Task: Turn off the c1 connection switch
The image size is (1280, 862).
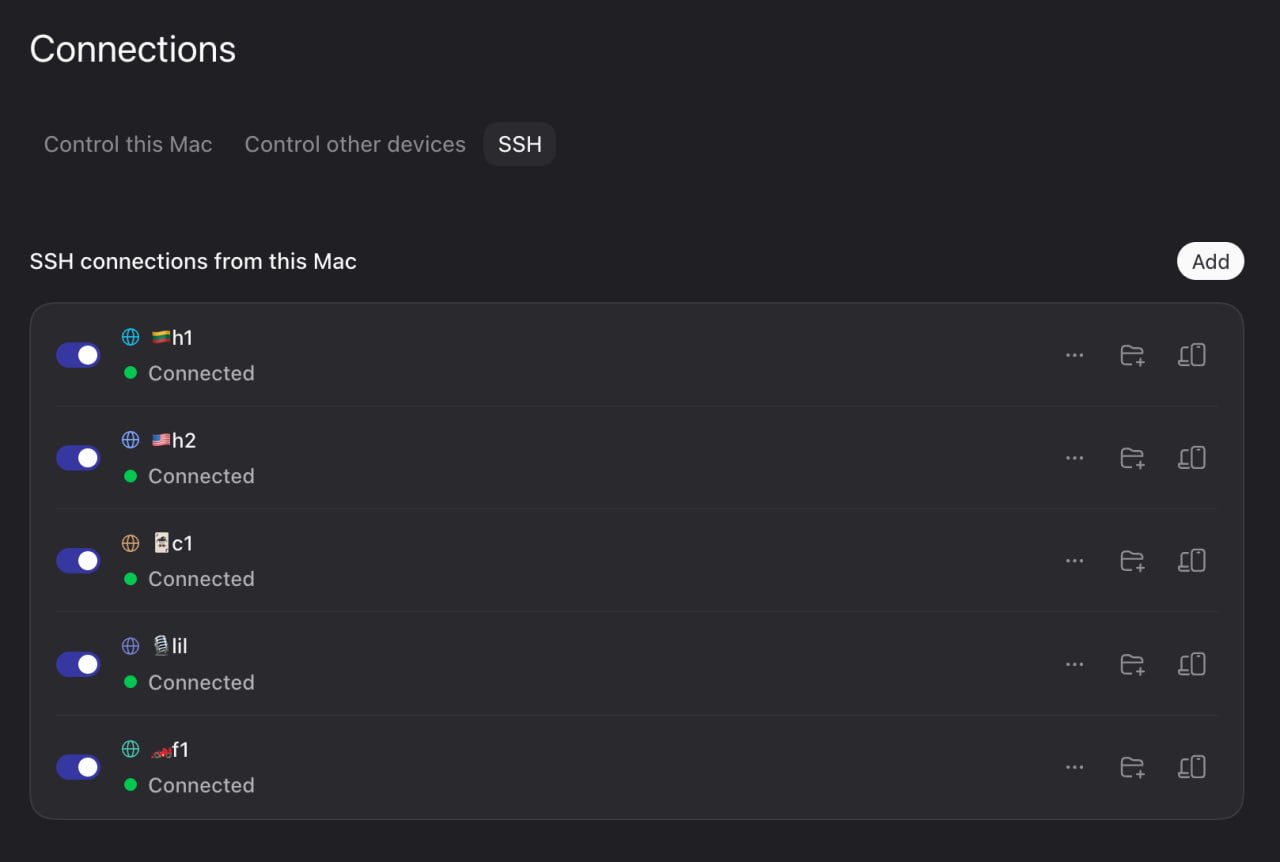Action: tap(78, 561)
